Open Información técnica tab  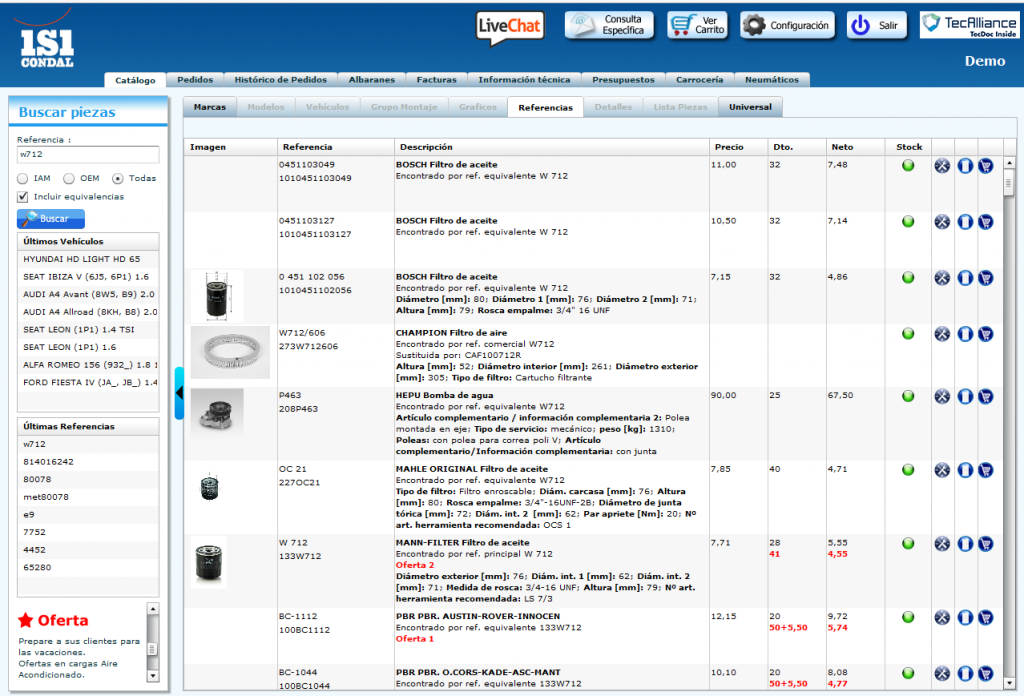pos(524,80)
